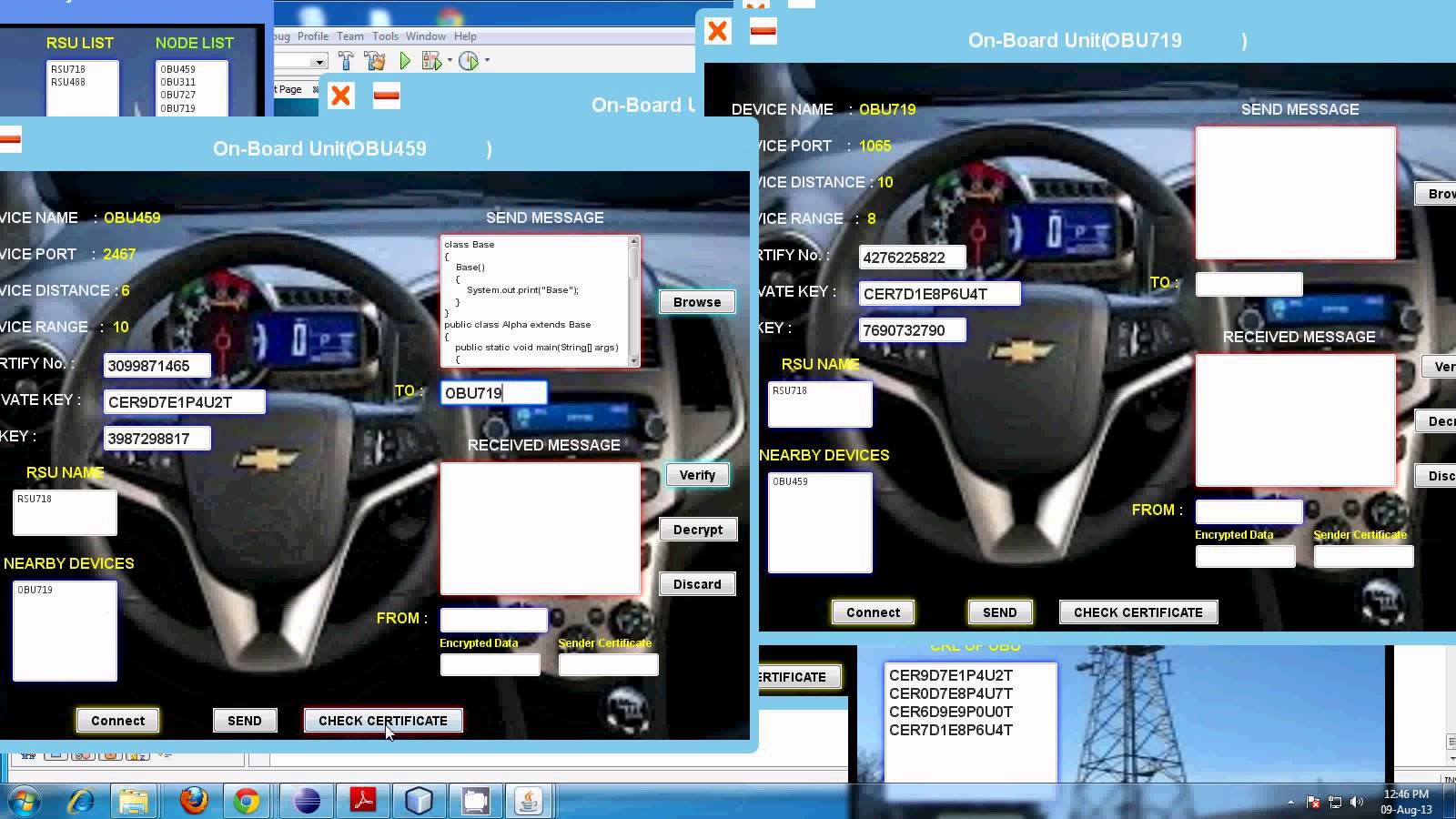Click the Clean and Build icon
1456x819 pixels.
coord(375,61)
